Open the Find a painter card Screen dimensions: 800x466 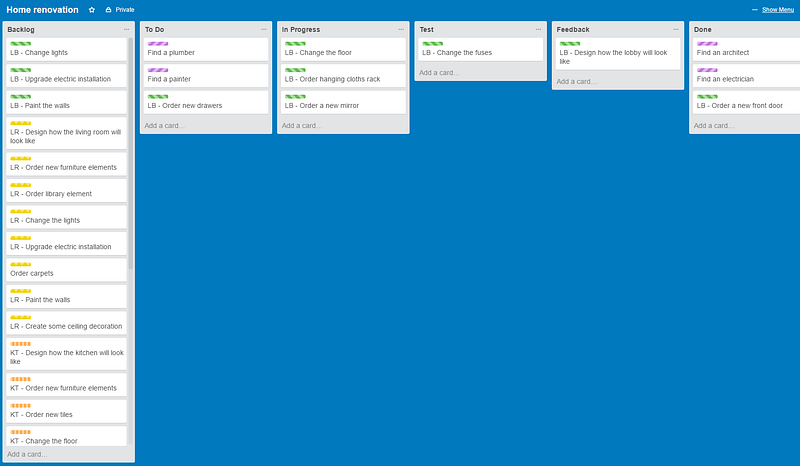click(206, 76)
